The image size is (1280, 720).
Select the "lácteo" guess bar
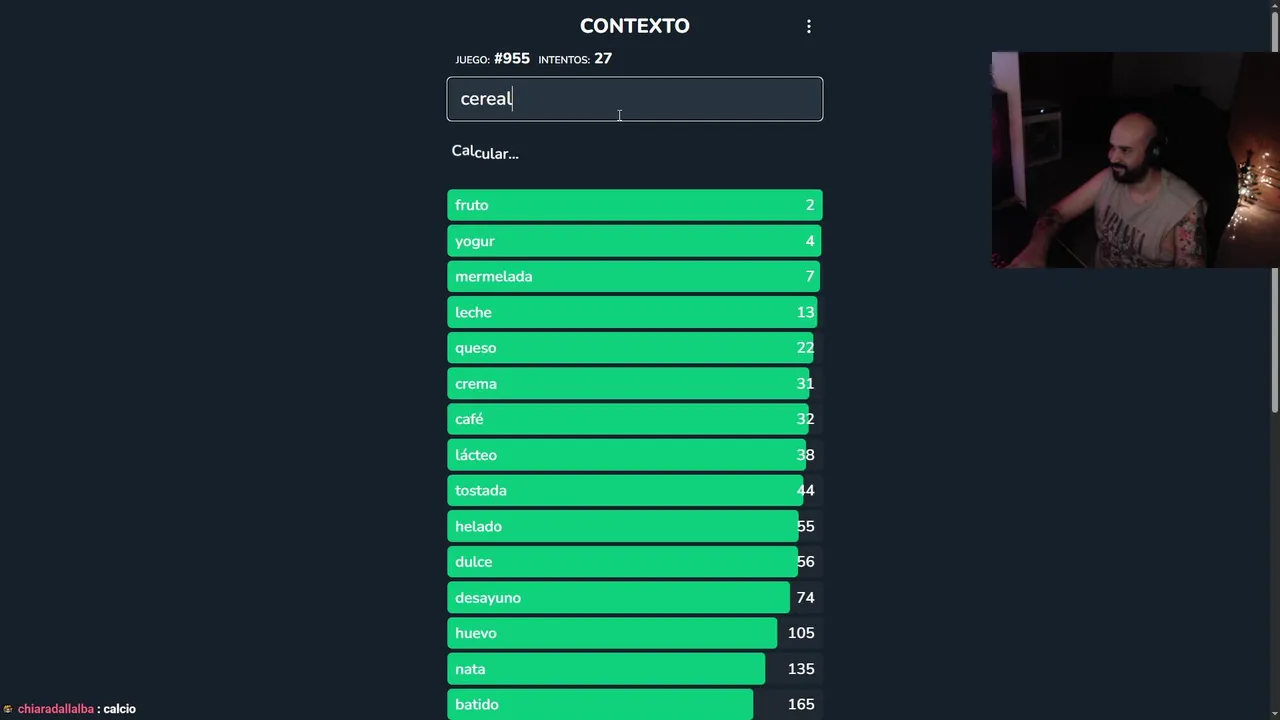click(x=634, y=455)
